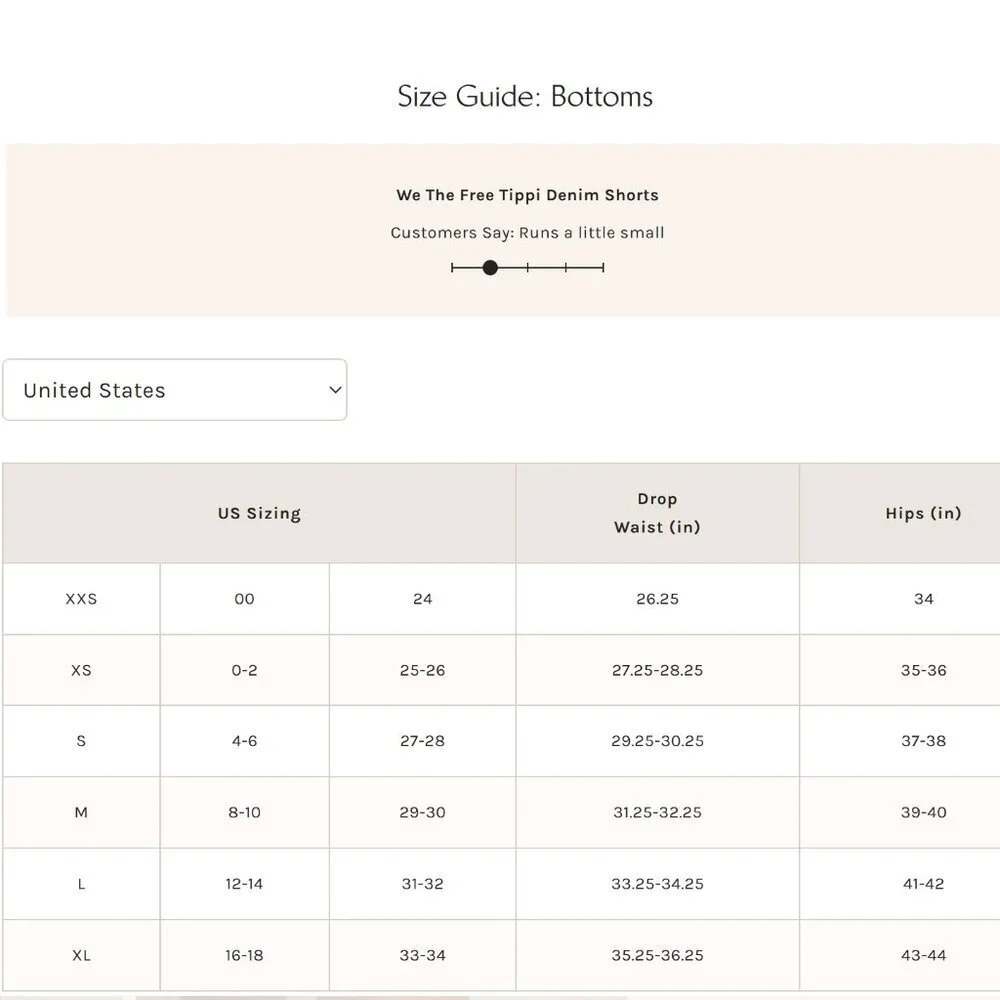Select the L size cell

82,884
